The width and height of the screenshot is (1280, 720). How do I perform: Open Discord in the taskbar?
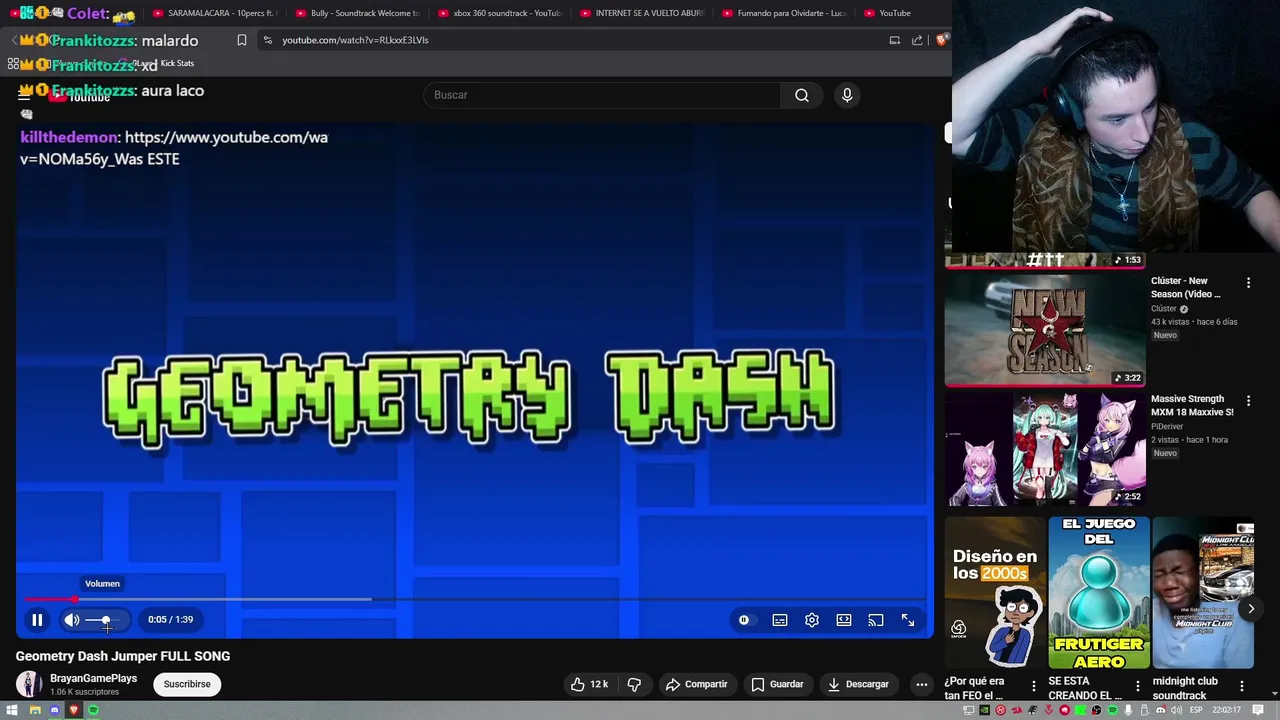click(x=55, y=710)
